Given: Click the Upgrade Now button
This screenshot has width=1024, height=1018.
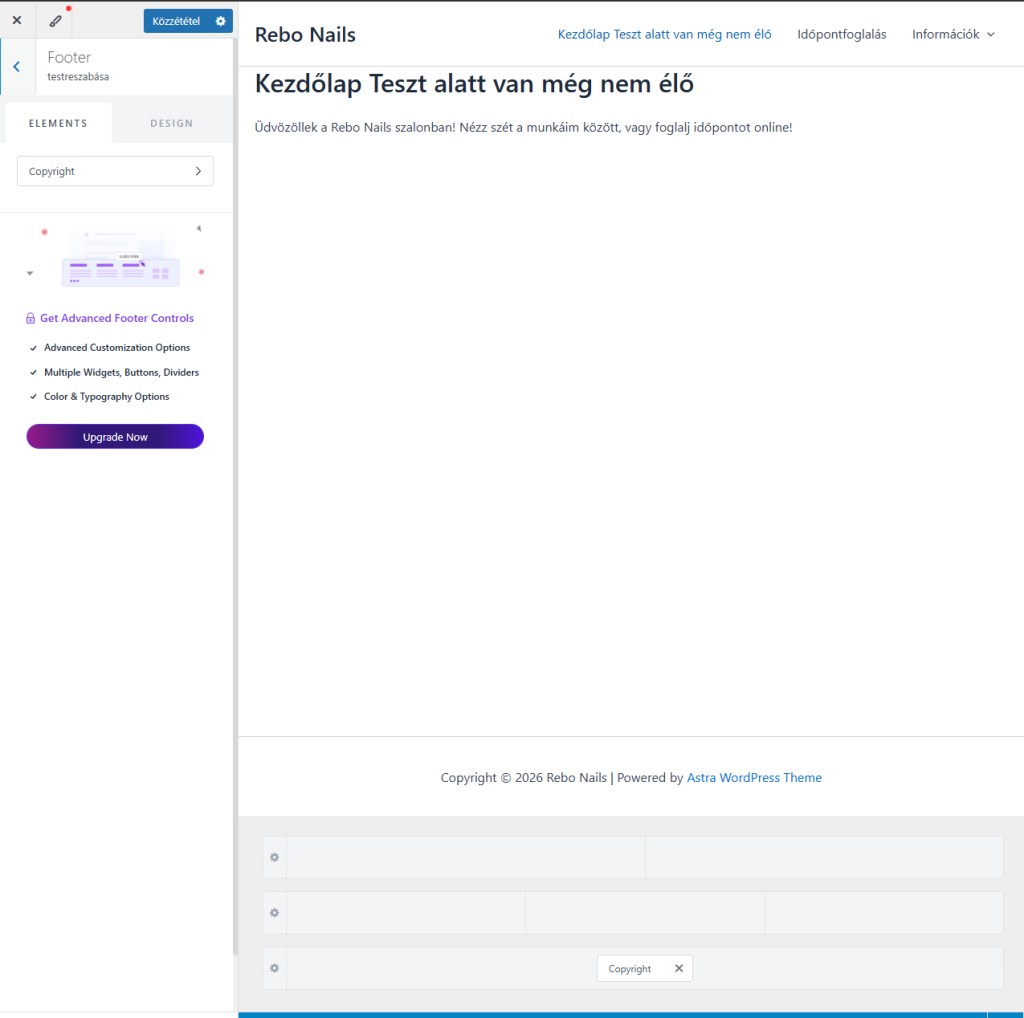Looking at the screenshot, I should coord(115,437).
